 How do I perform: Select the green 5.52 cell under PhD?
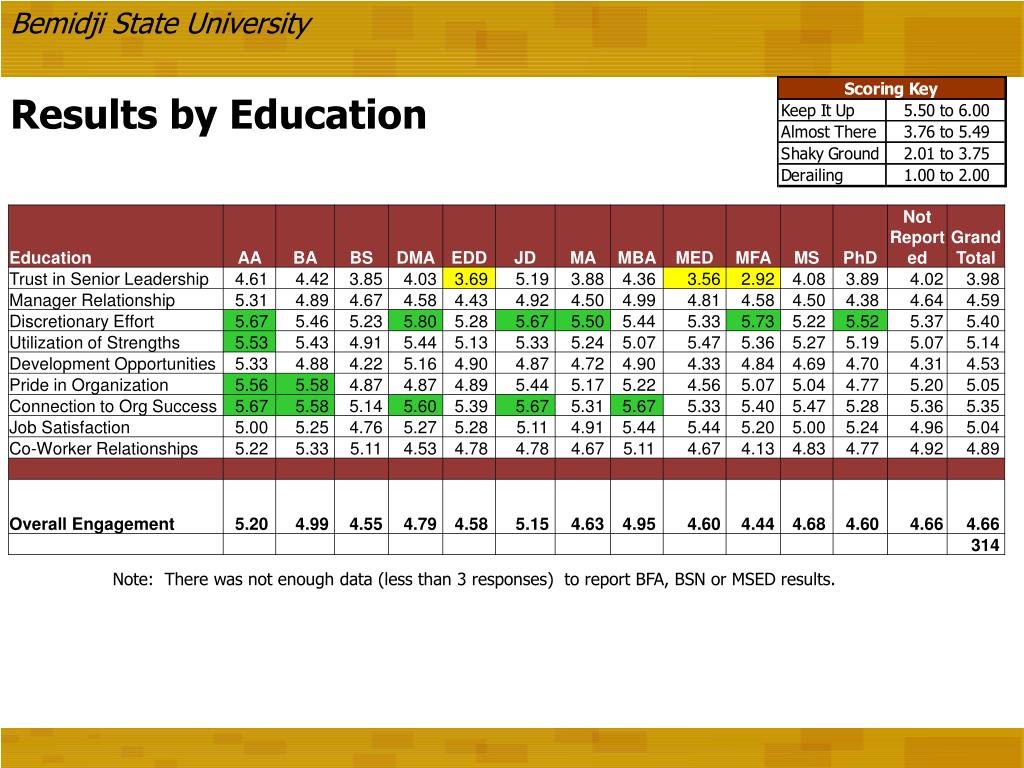(x=861, y=321)
